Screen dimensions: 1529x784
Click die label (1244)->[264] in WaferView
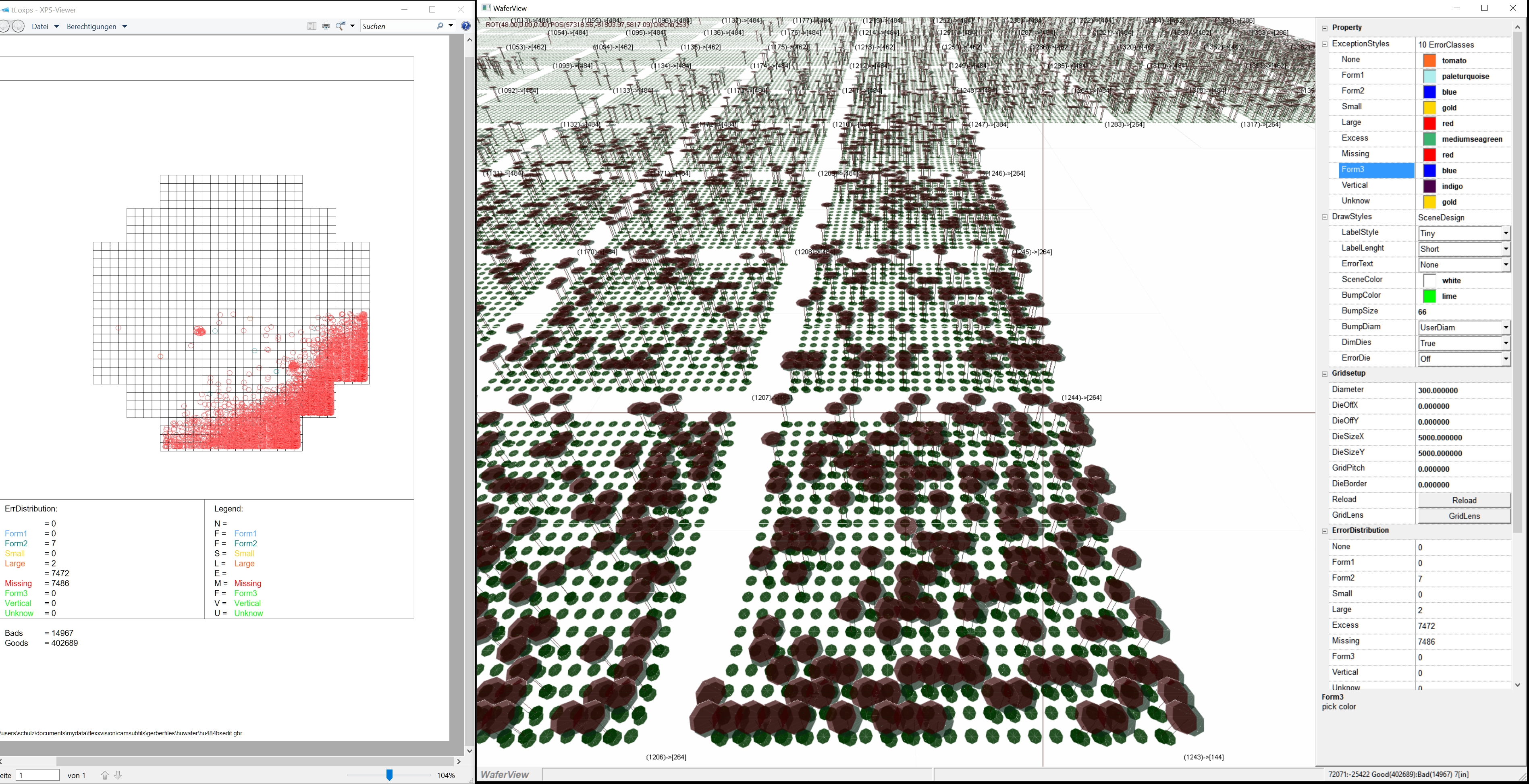[1081, 398]
